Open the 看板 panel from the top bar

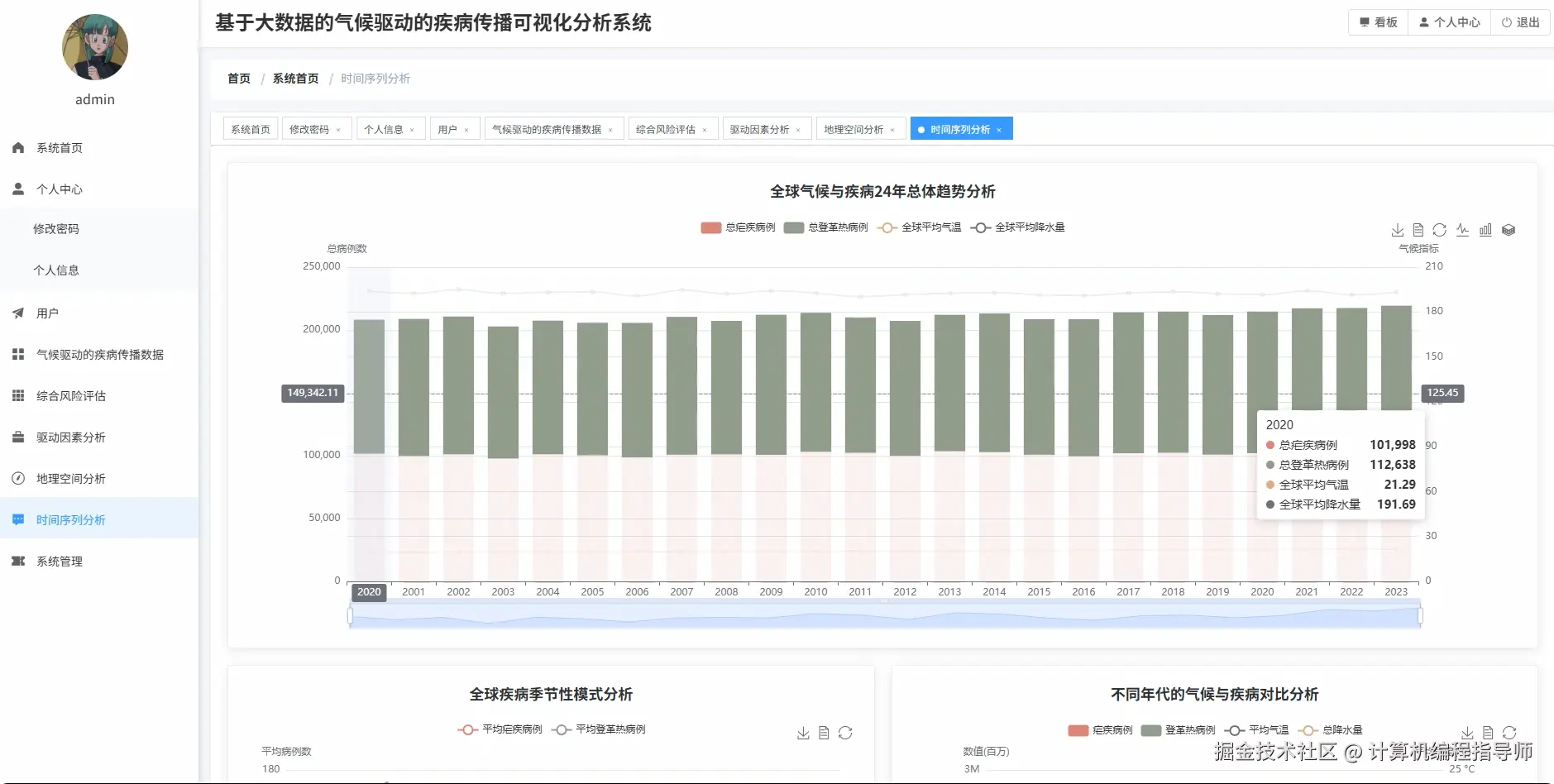pos(1376,22)
